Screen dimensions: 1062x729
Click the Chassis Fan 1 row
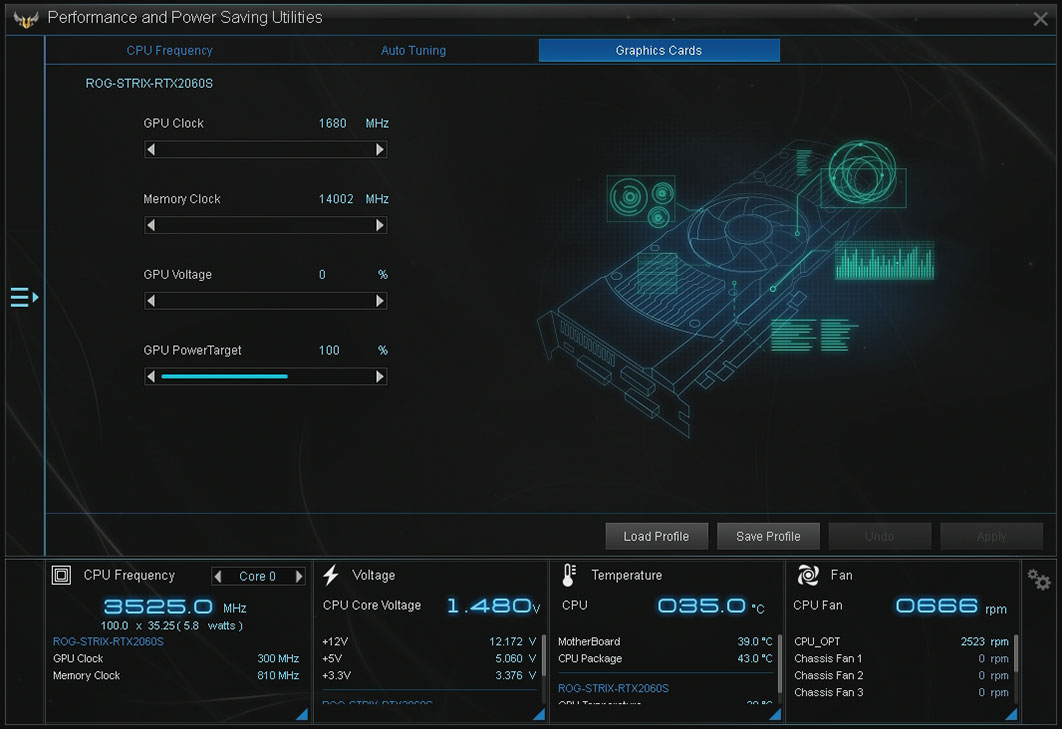coord(901,659)
